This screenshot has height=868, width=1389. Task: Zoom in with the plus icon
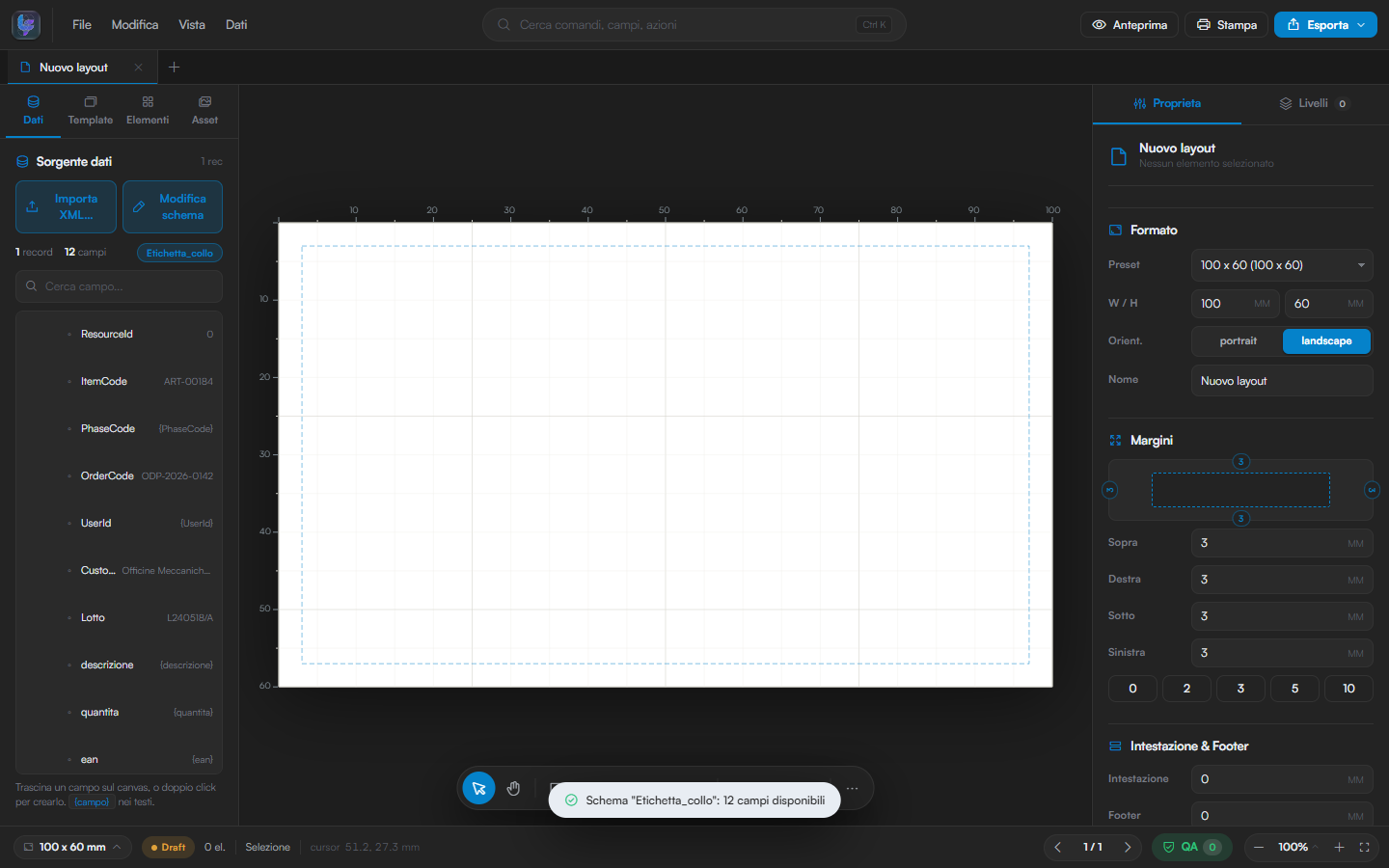(1339, 847)
